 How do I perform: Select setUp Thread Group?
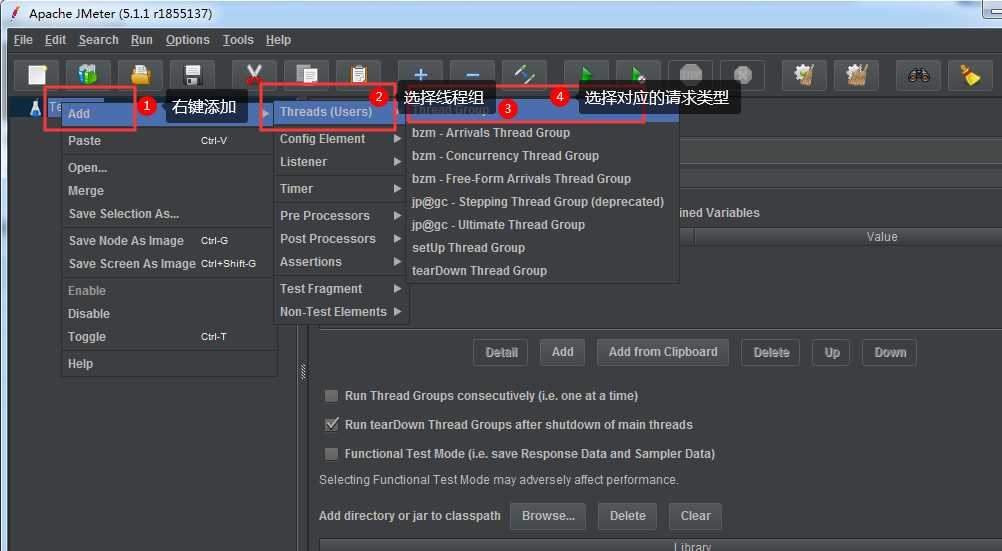pos(543,248)
